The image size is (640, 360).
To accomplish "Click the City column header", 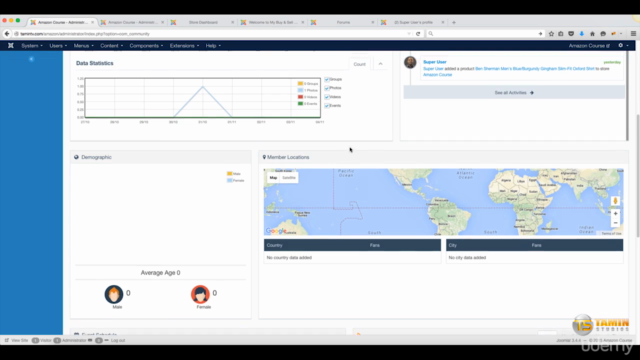I will click(x=453, y=245).
